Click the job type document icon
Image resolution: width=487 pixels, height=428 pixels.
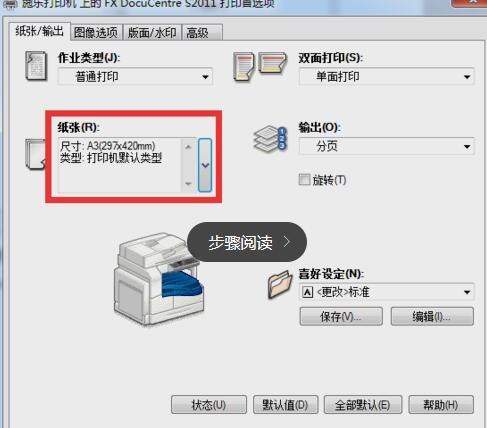tap(36, 66)
